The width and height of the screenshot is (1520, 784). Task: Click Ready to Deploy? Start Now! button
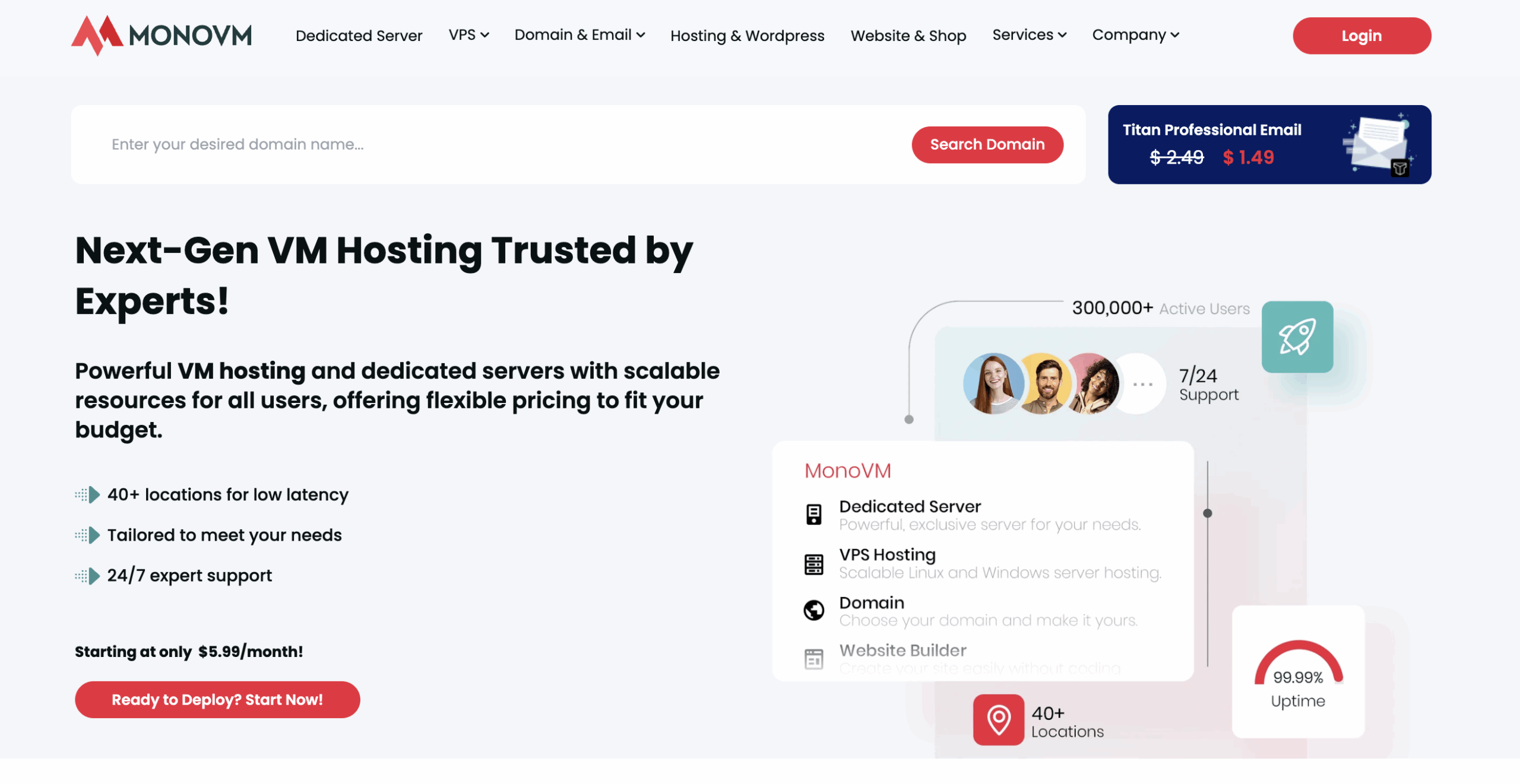(x=217, y=699)
